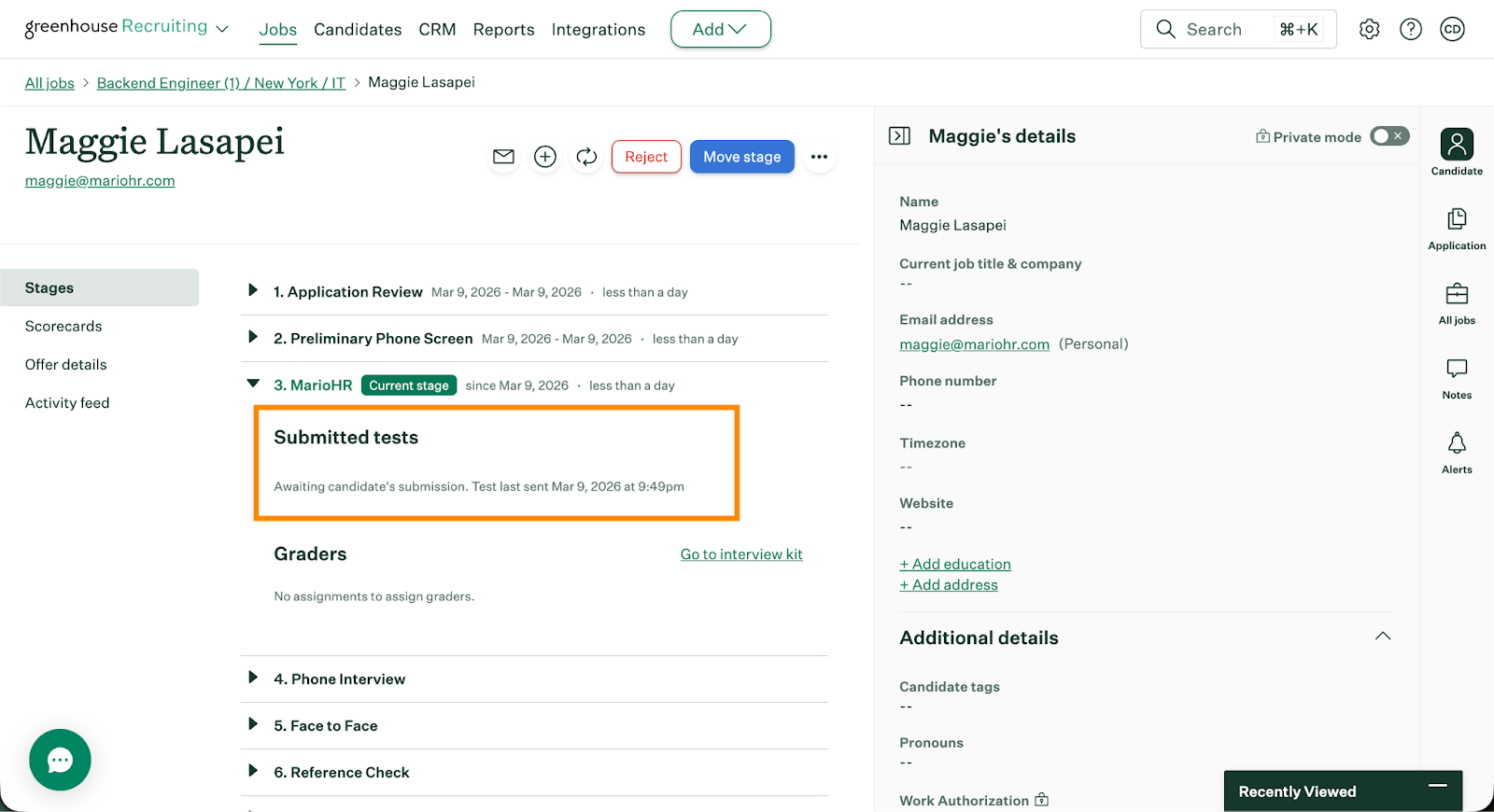Toggle Private mode switch
This screenshot has height=812, width=1494.
[x=1388, y=136]
